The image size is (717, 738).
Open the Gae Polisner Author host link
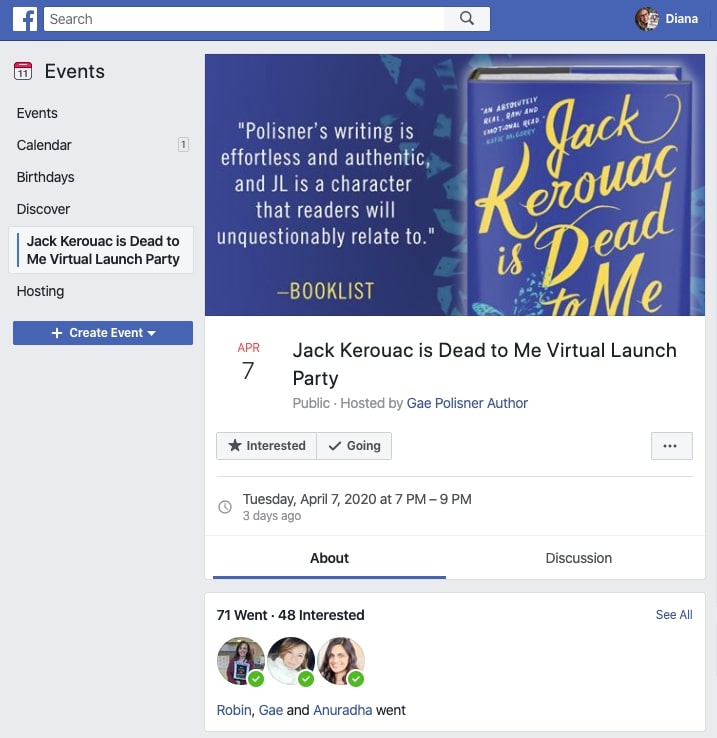tap(467, 403)
